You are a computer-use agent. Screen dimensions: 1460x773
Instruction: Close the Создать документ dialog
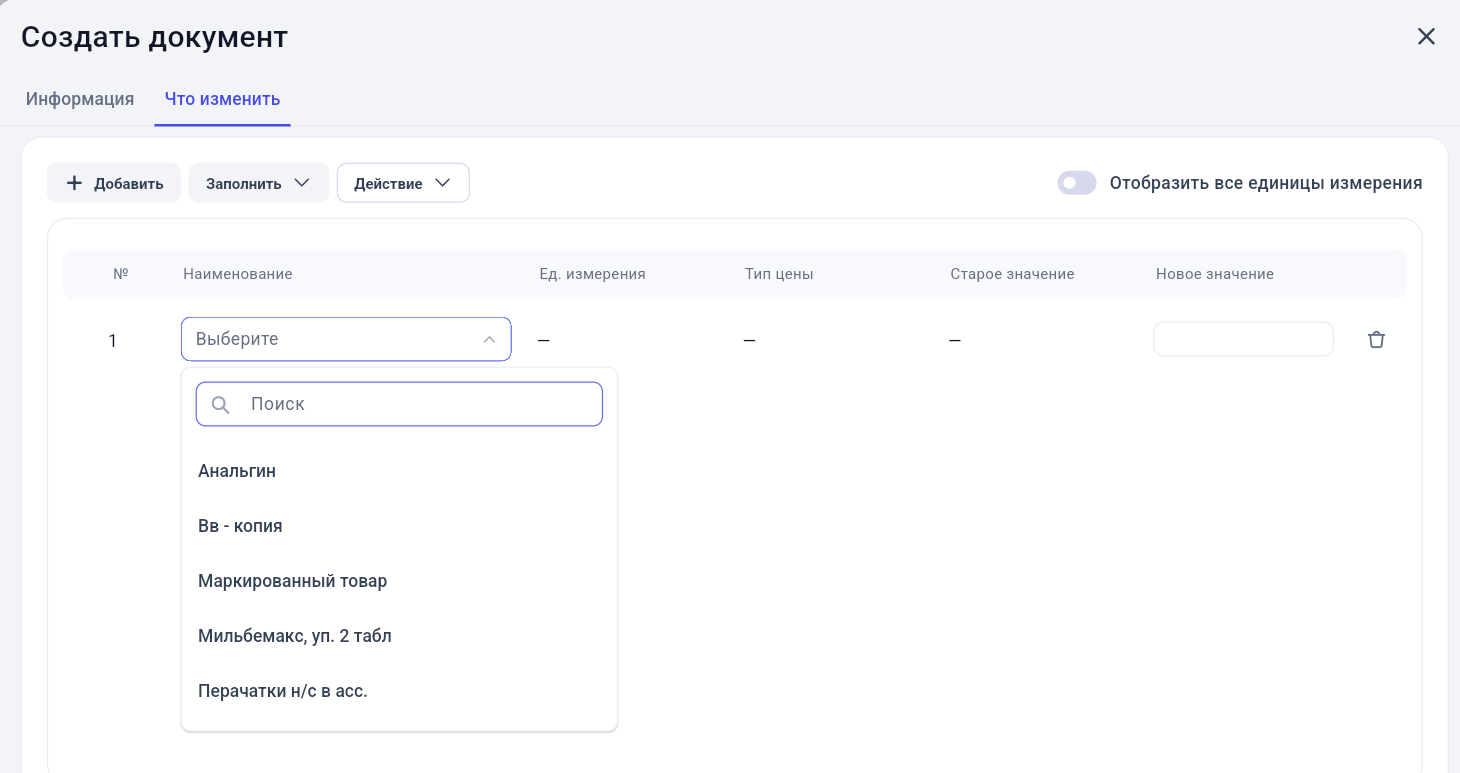(1426, 37)
